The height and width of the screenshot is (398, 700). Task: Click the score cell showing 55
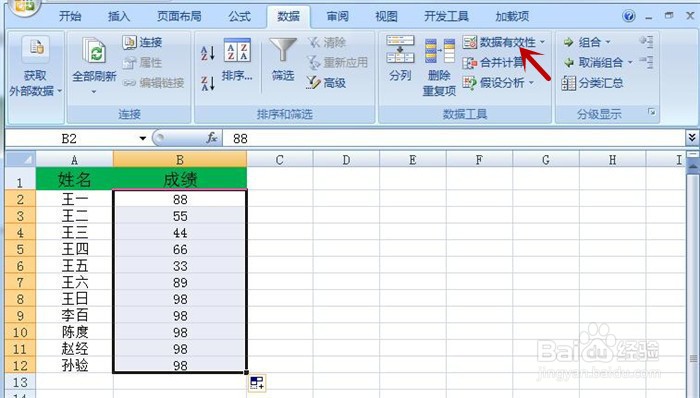click(x=180, y=216)
